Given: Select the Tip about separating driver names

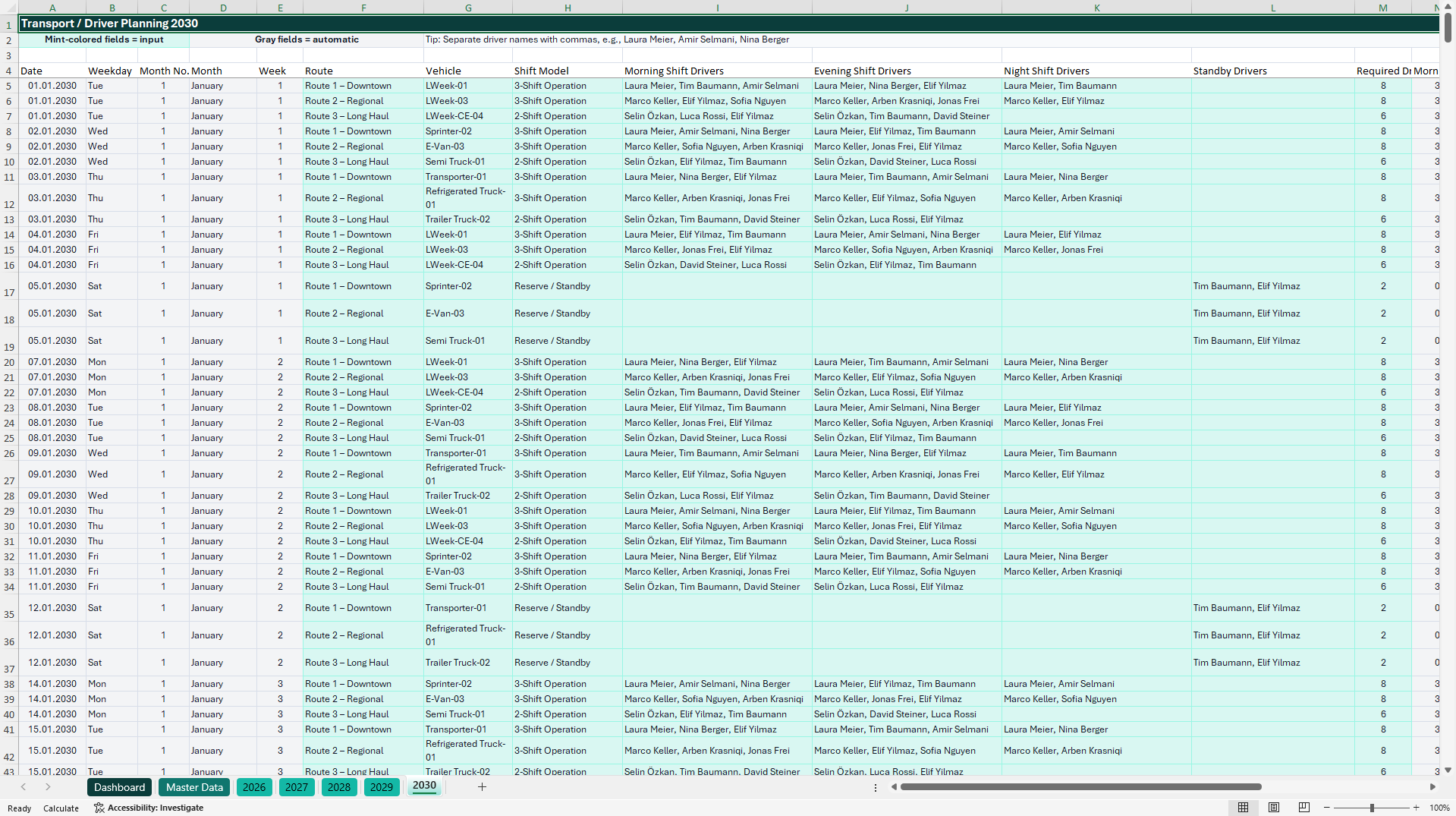Looking at the screenshot, I should coord(607,39).
